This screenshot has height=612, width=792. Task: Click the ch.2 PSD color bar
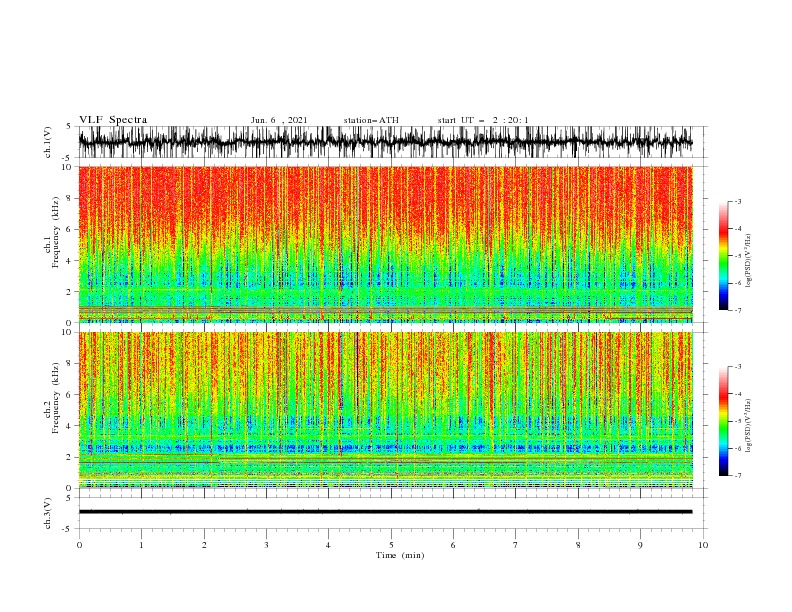[723, 421]
